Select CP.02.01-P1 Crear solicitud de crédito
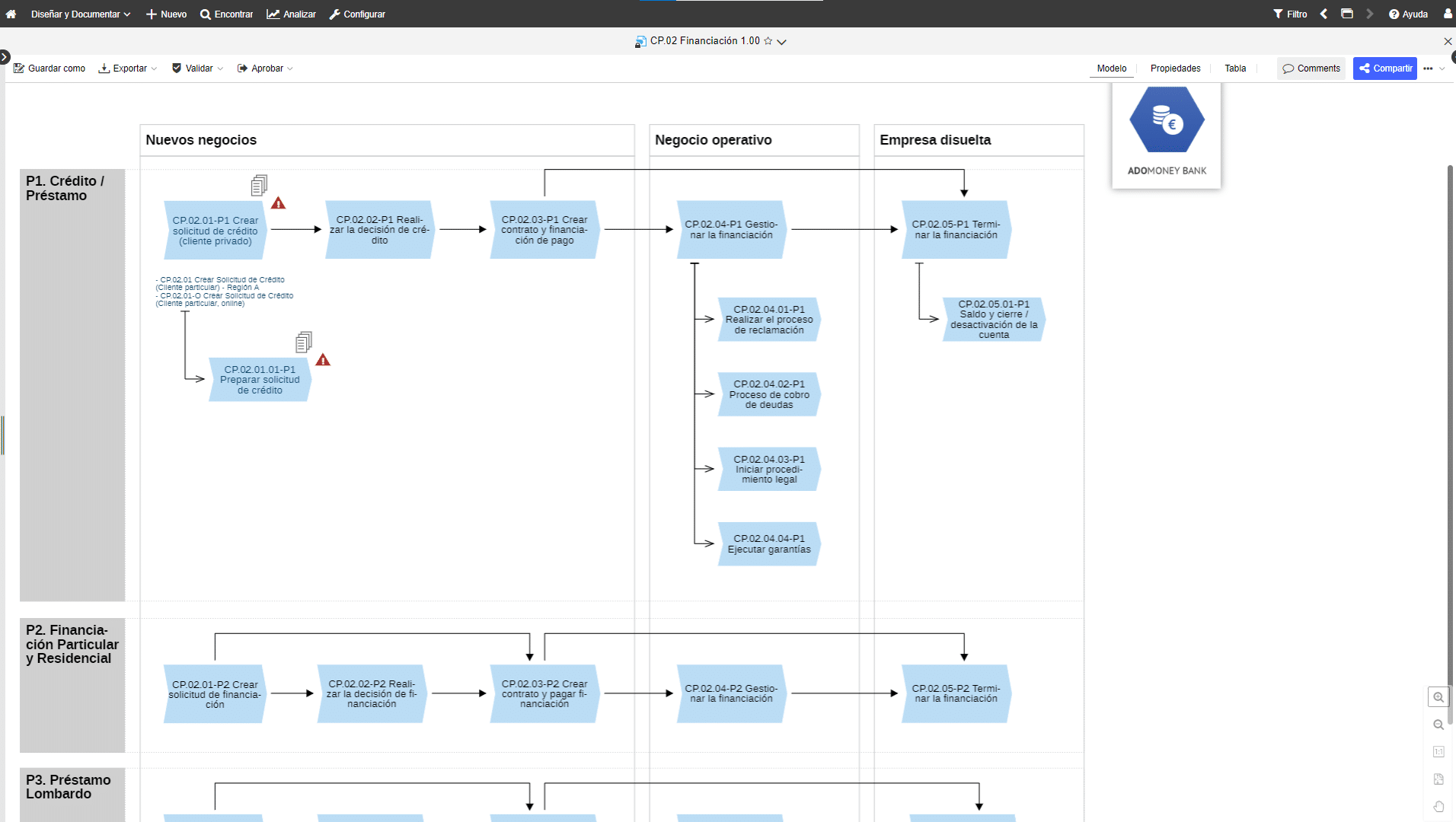 point(216,230)
